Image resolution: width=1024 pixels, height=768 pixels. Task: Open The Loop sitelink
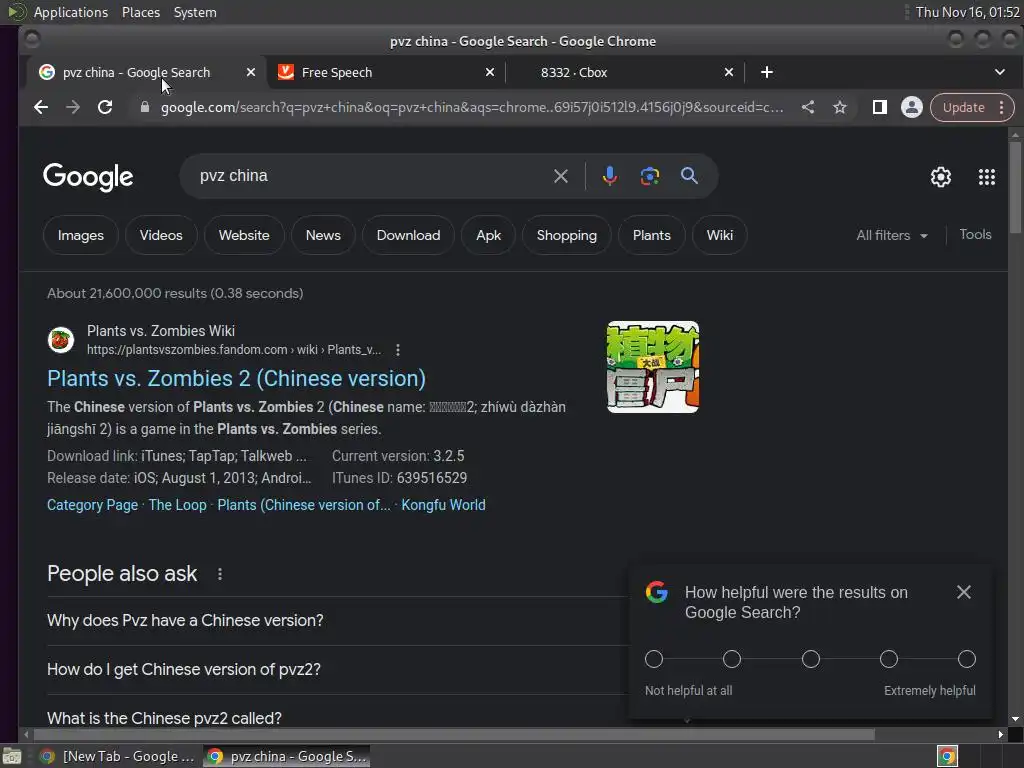click(178, 505)
